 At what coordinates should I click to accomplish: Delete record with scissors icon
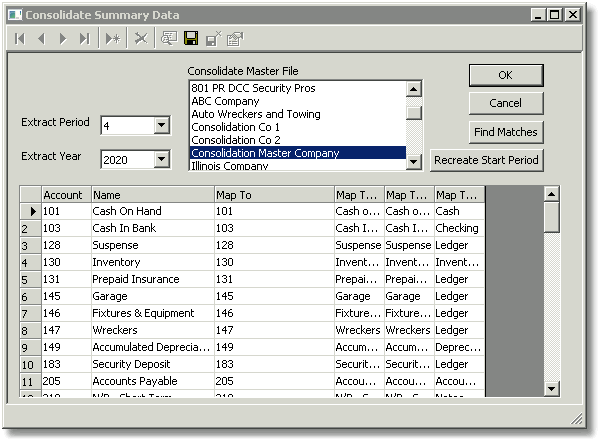[x=141, y=39]
